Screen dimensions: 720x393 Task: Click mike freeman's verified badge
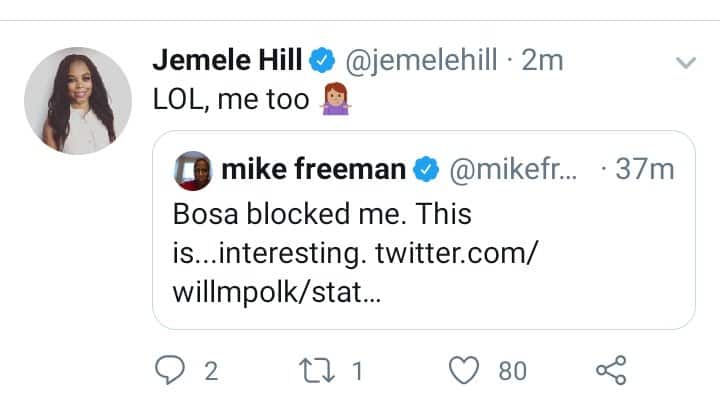click(x=426, y=169)
